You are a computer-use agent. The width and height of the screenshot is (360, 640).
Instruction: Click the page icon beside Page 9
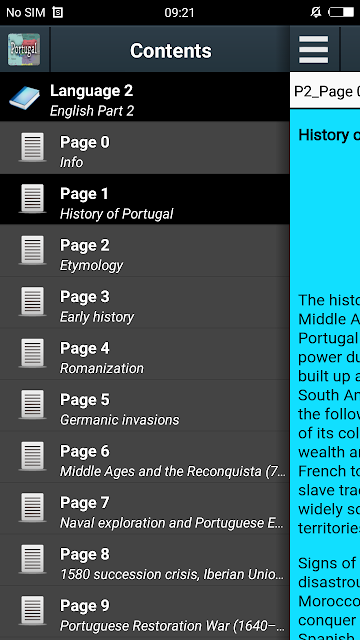pos(33,610)
